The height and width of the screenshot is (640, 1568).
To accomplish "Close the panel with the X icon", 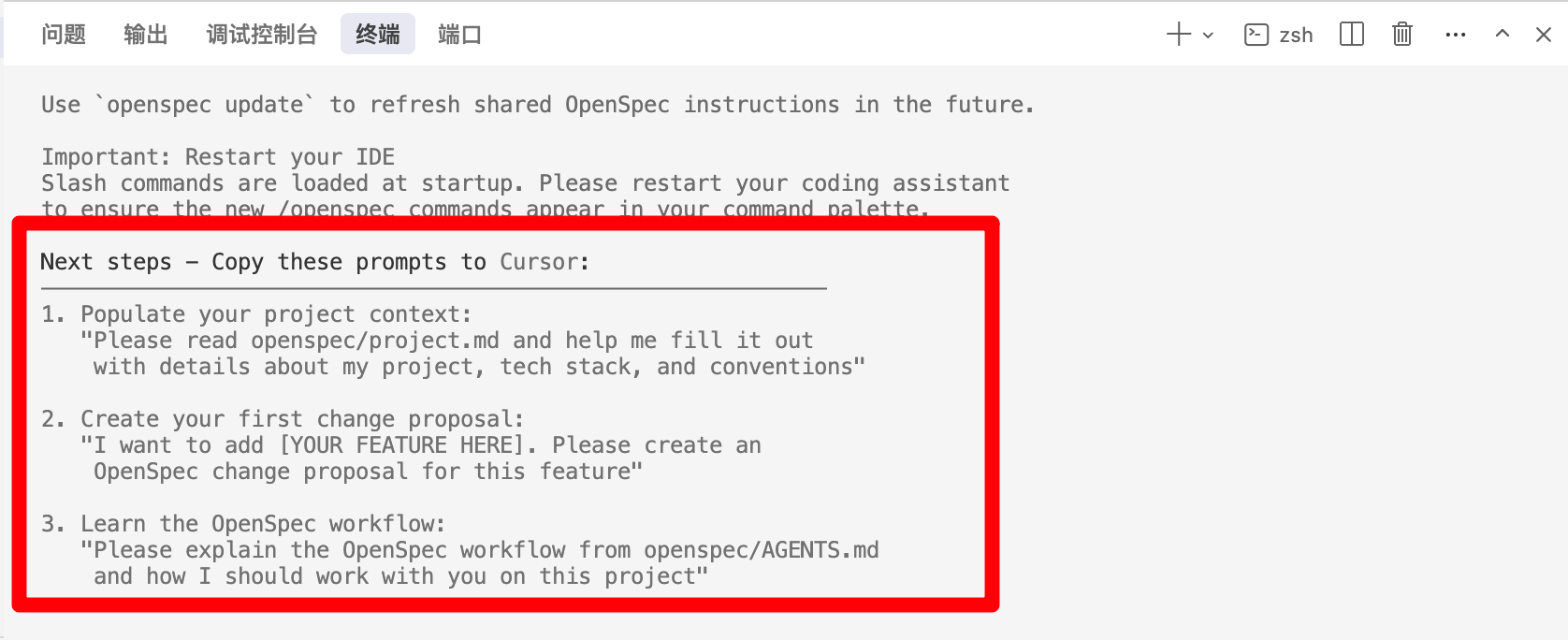I will click(1544, 35).
